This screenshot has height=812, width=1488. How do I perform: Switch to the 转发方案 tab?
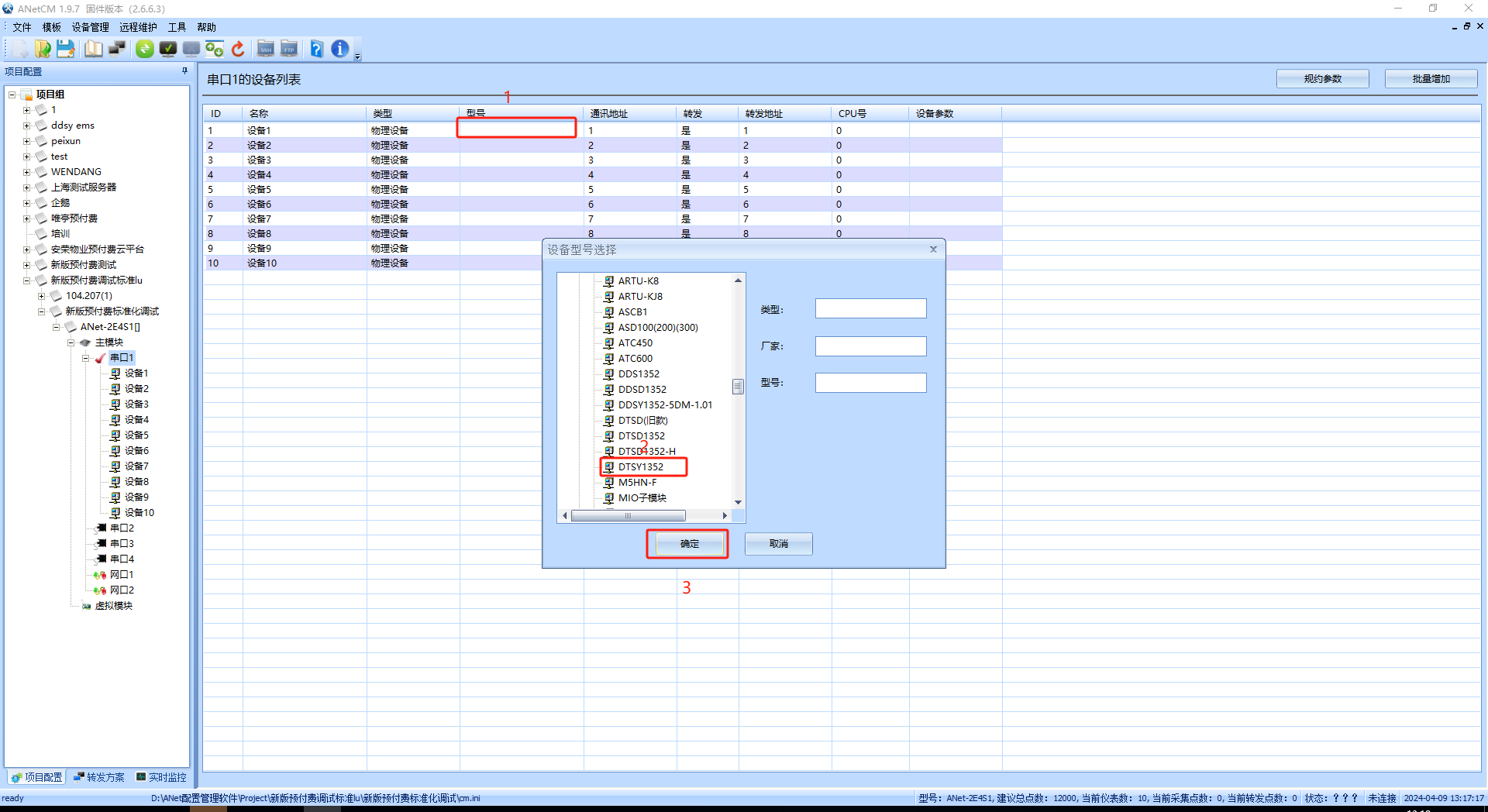tap(99, 777)
